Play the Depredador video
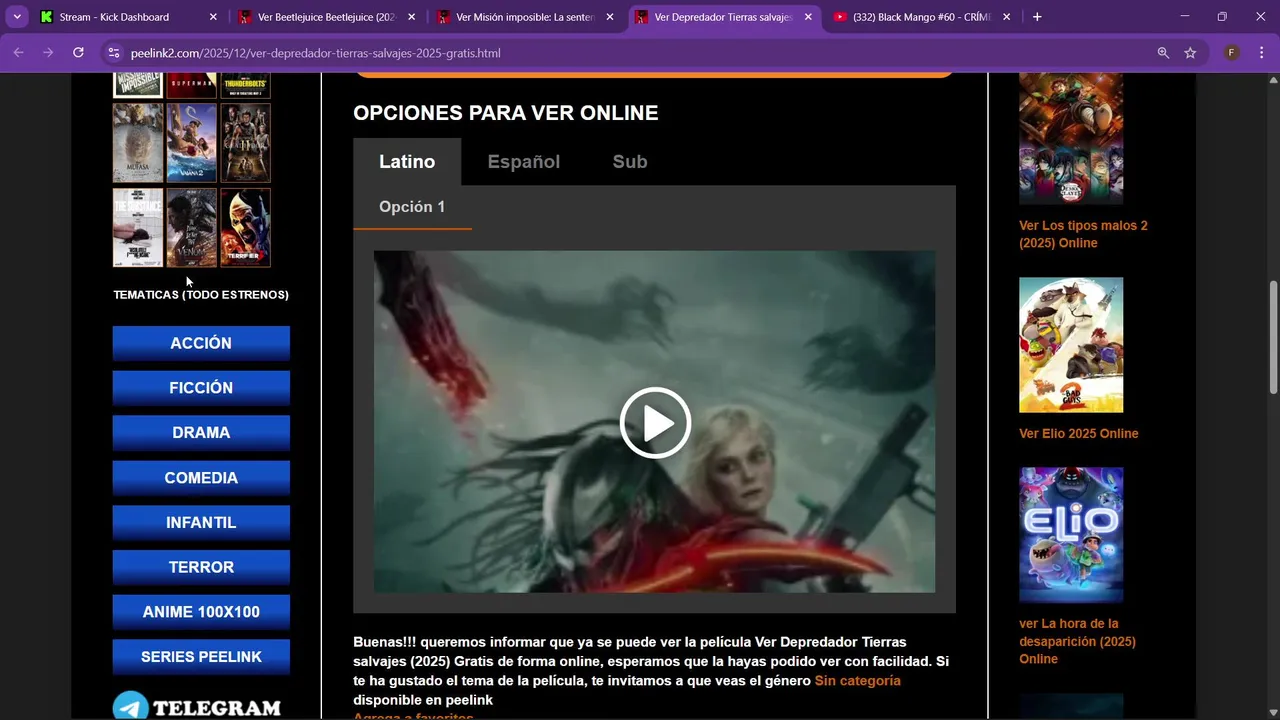The image size is (1280, 720). [655, 422]
